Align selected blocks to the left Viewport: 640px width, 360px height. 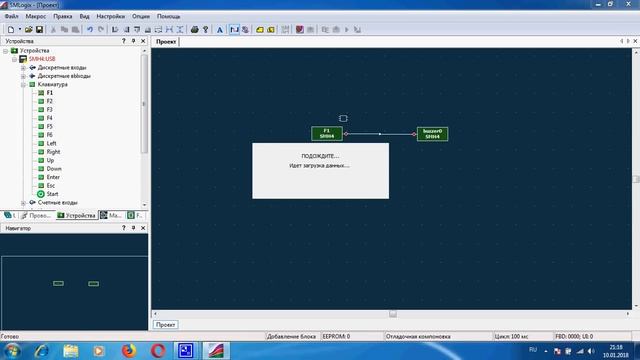(x=115, y=29)
